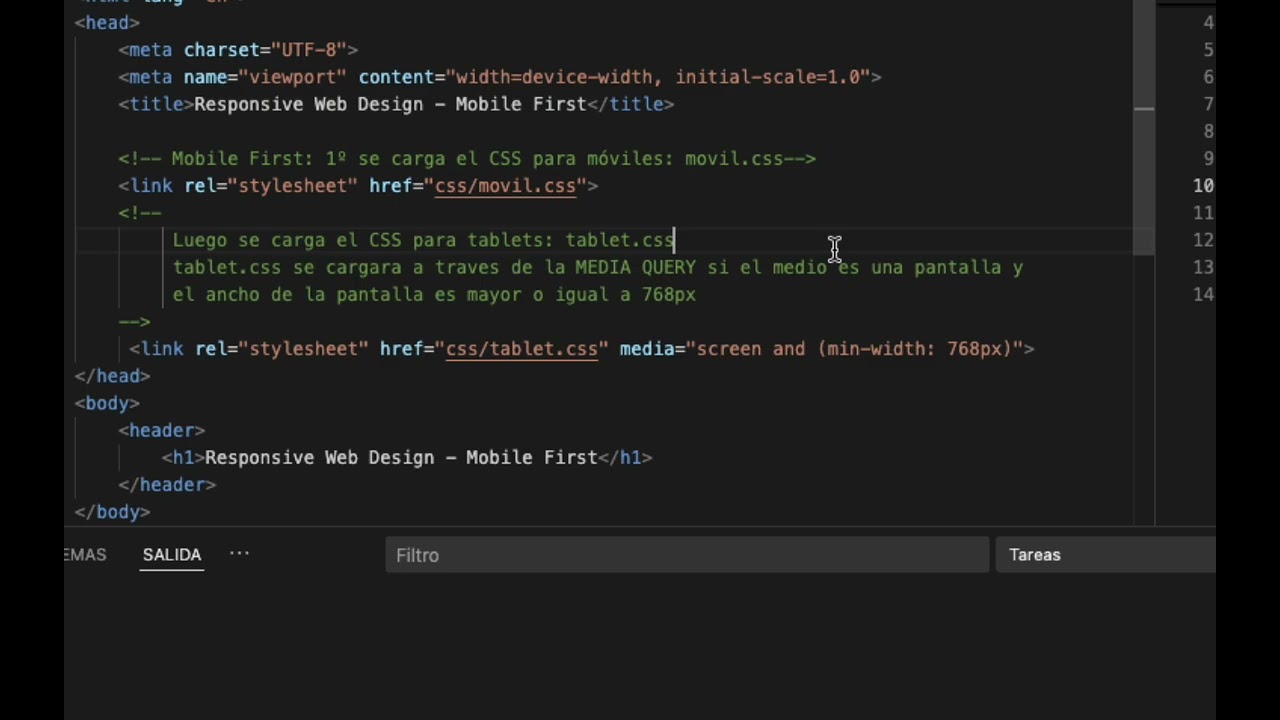The height and width of the screenshot is (720, 1280).
Task: Open the partly hidden EMAS panel tab
Action: point(85,555)
